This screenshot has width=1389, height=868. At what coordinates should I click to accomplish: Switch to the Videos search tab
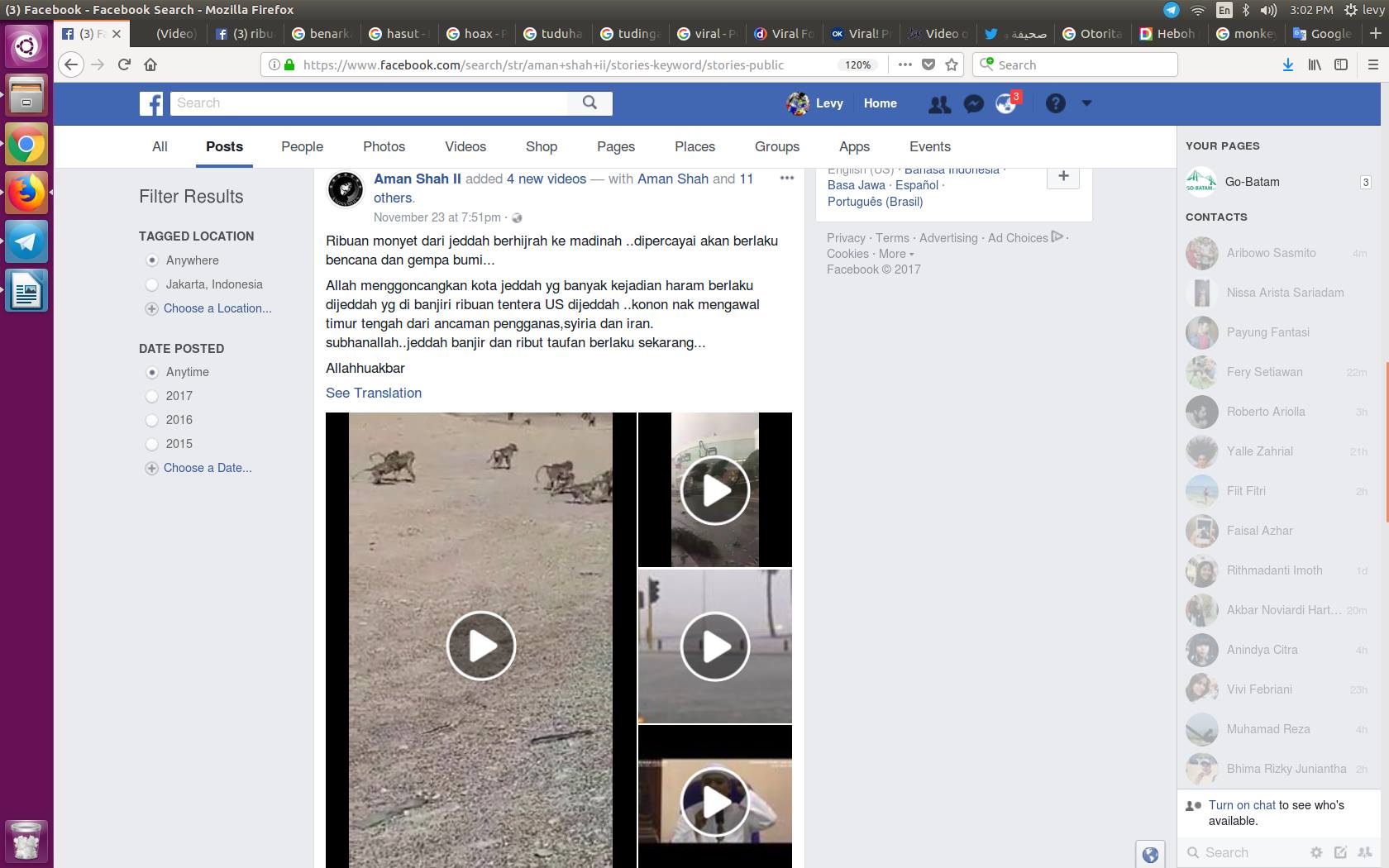[x=465, y=146]
